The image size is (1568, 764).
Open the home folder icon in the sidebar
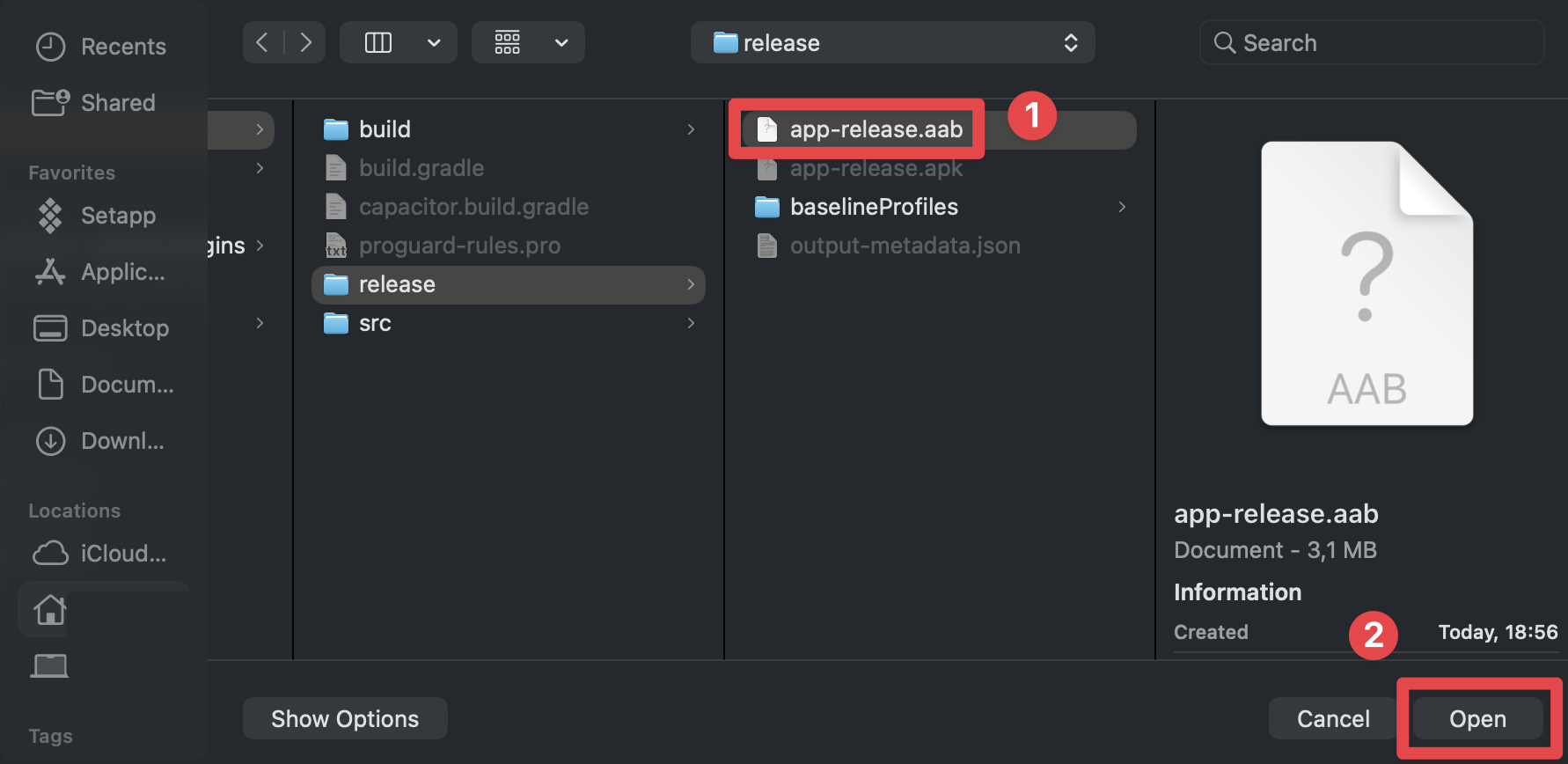tap(50, 610)
